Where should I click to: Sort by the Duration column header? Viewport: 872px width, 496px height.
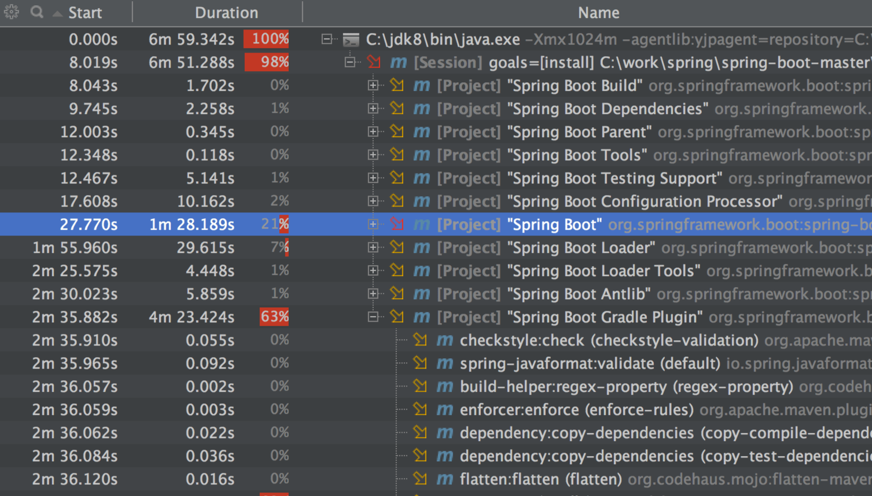pyautogui.click(x=226, y=13)
